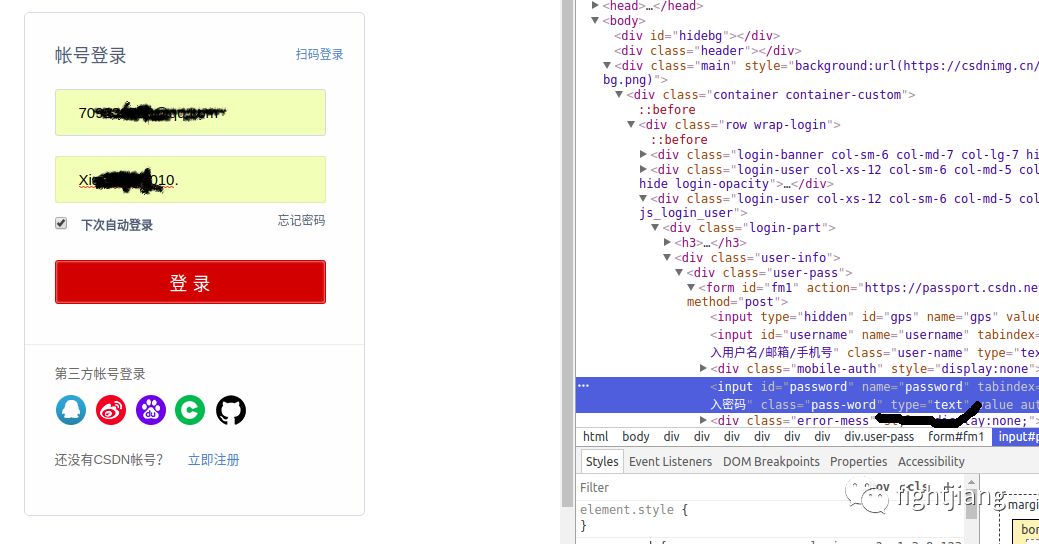Select the input type="hidden" id="gps" row
This screenshot has height=544, width=1039.
[x=874, y=317]
